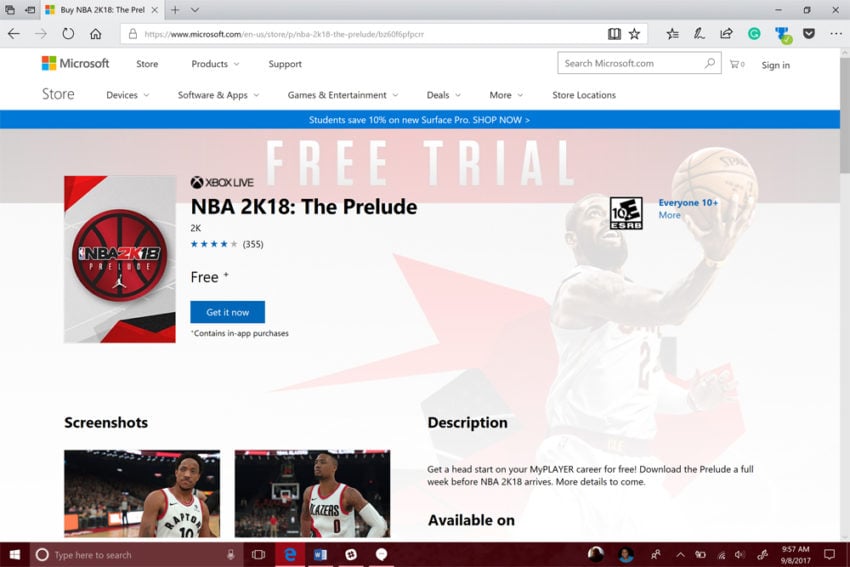
Task: Click the Microsoft logo
Action: point(75,63)
